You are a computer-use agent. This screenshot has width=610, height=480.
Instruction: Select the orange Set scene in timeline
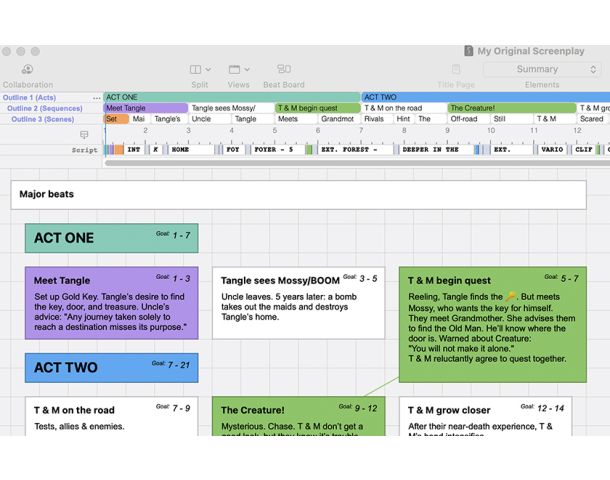pos(113,119)
